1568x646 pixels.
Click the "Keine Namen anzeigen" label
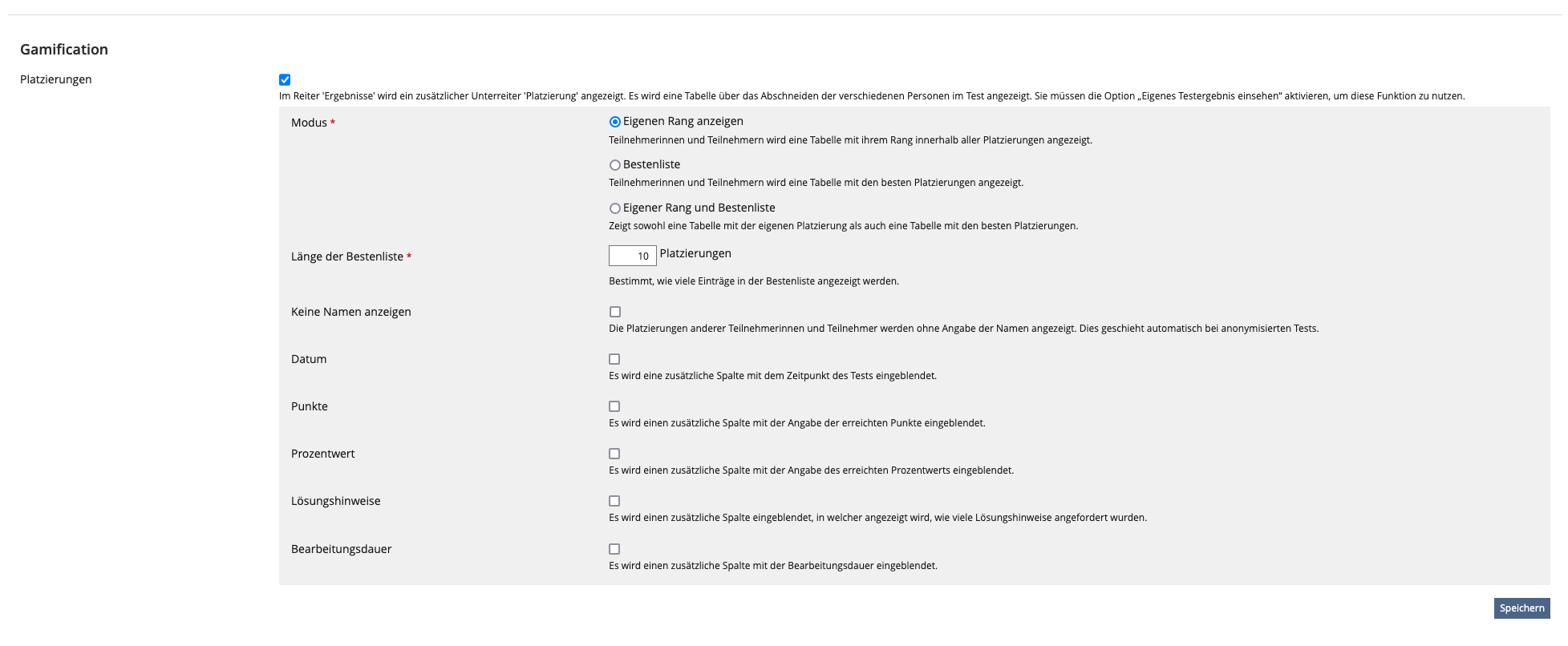coord(350,312)
